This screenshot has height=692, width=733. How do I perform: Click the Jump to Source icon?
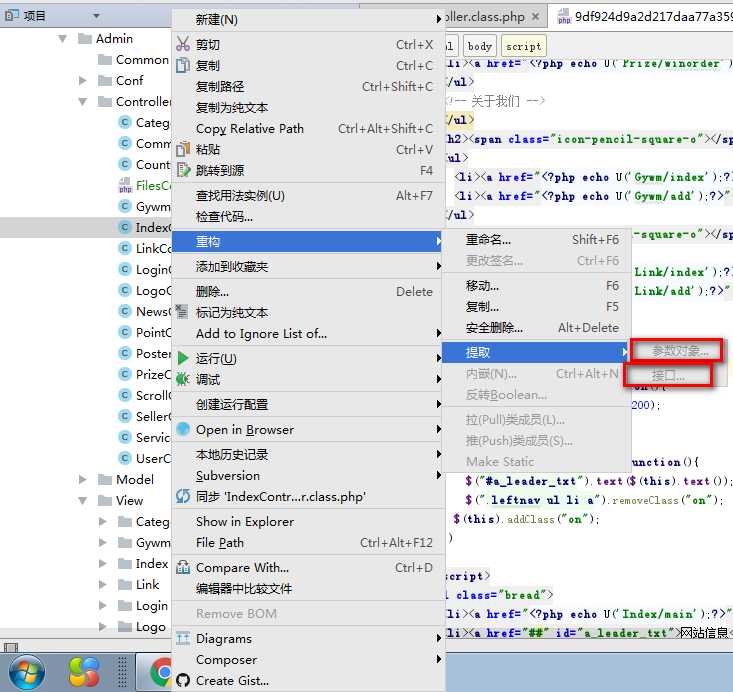click(183, 170)
